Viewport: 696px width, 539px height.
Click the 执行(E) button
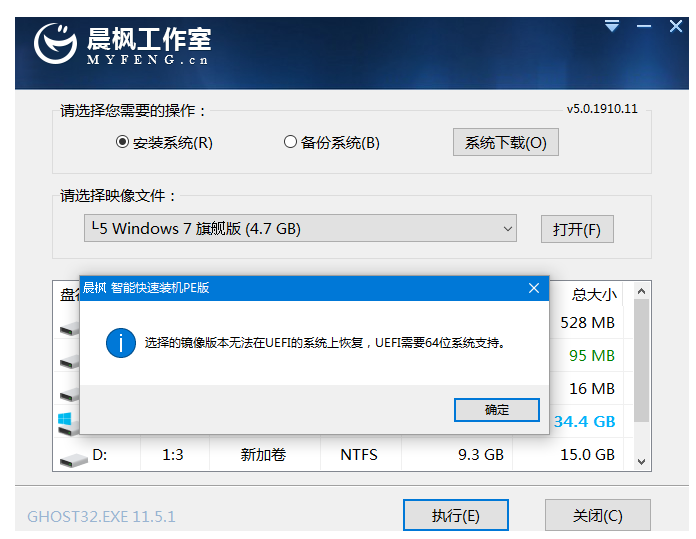coord(456,515)
